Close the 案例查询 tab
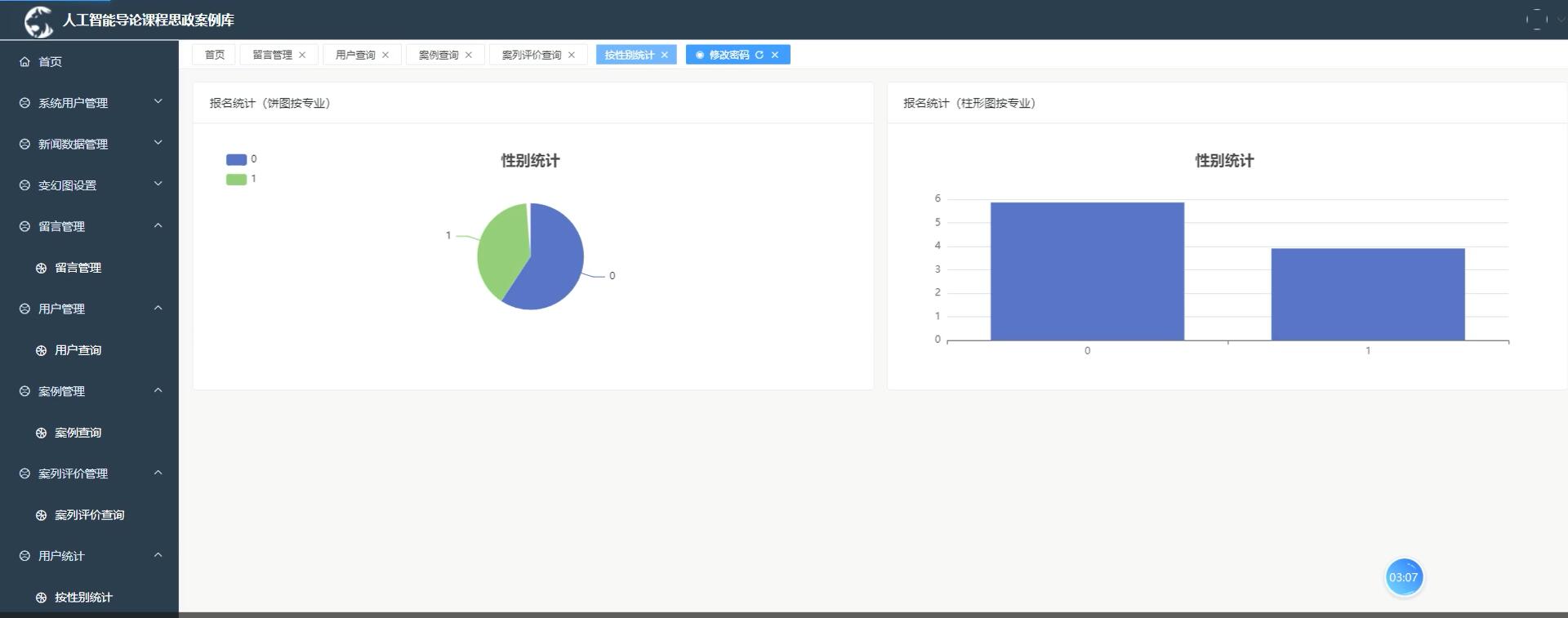 pyautogui.click(x=469, y=55)
